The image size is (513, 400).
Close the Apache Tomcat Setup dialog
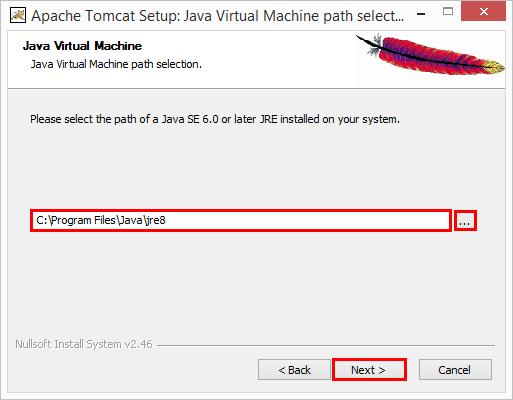pos(483,12)
